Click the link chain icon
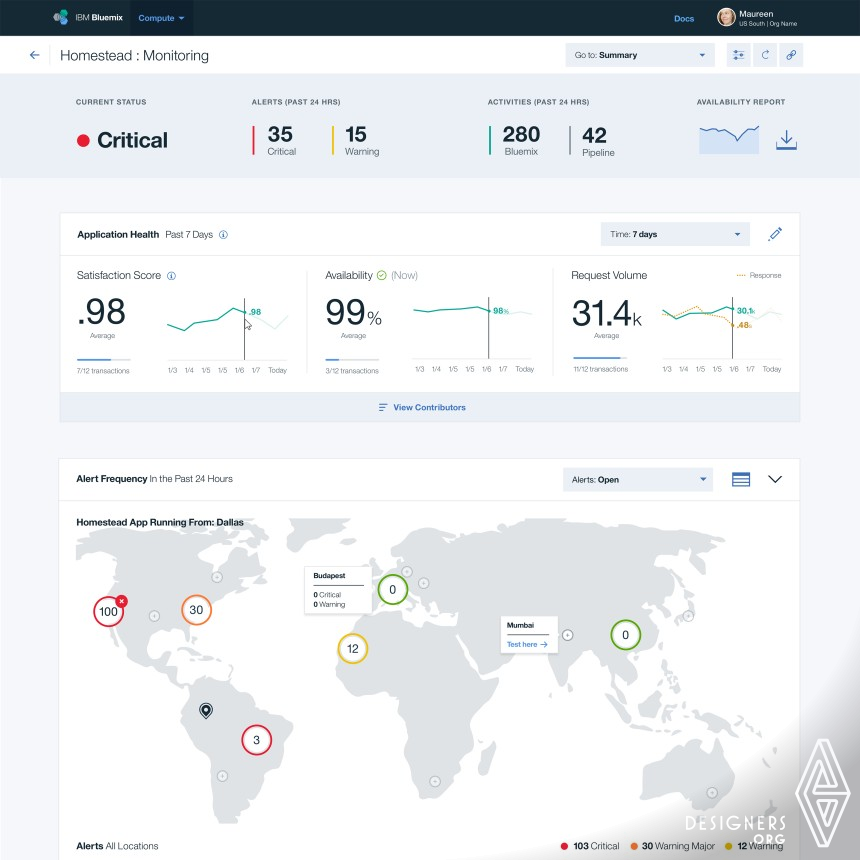The width and height of the screenshot is (860, 860). point(791,55)
